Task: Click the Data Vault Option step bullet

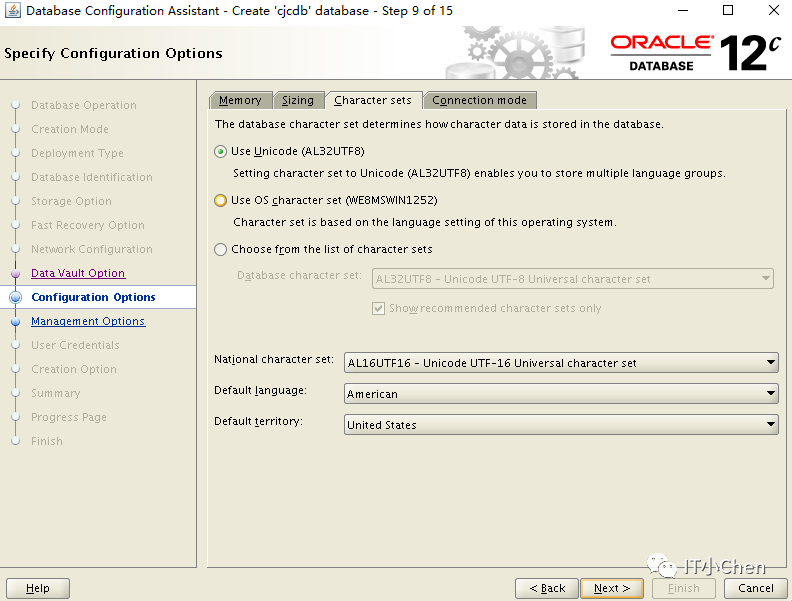Action: point(16,273)
